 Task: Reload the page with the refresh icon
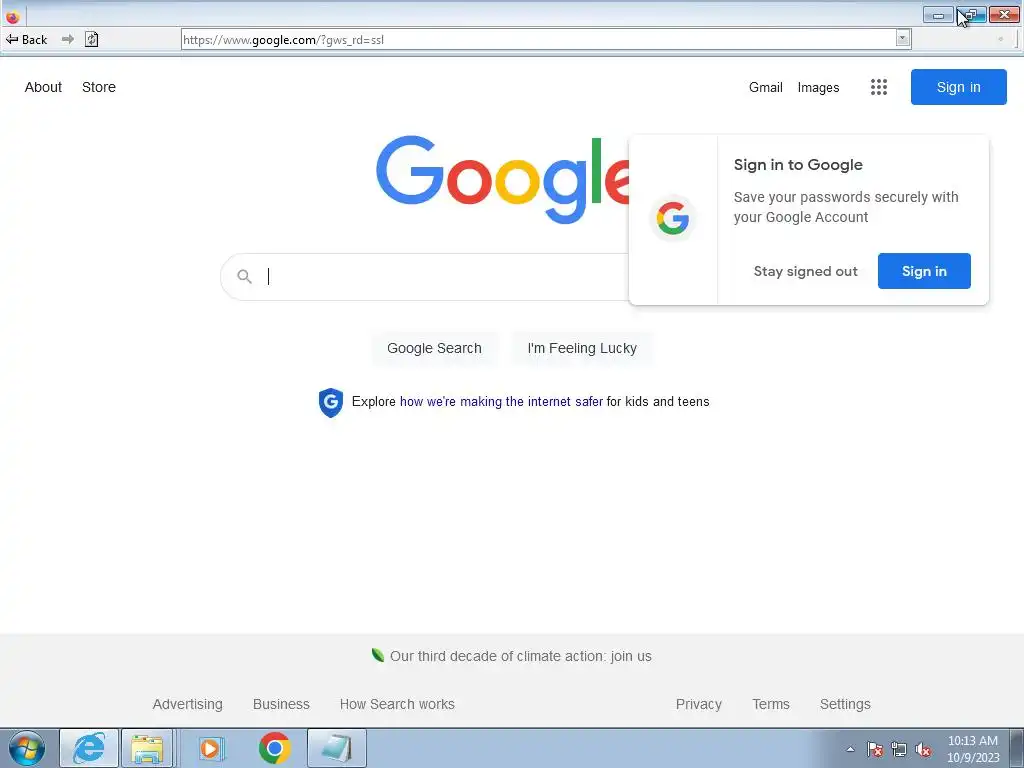click(91, 39)
